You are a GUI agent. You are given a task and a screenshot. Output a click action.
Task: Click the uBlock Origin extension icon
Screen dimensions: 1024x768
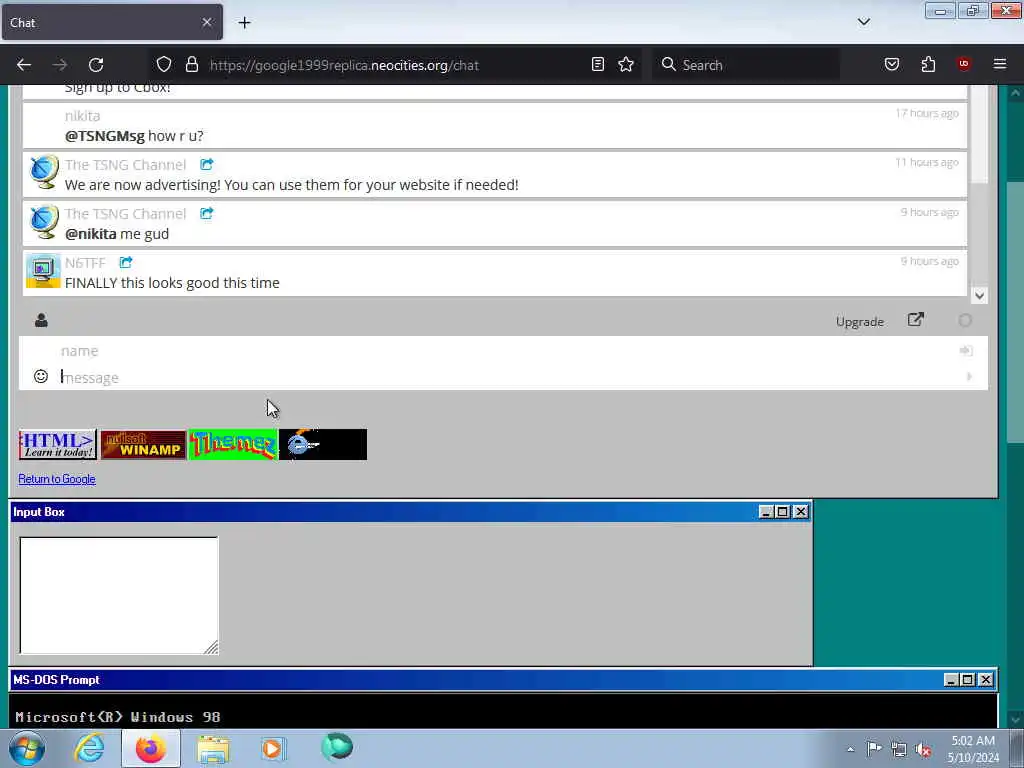(963, 64)
